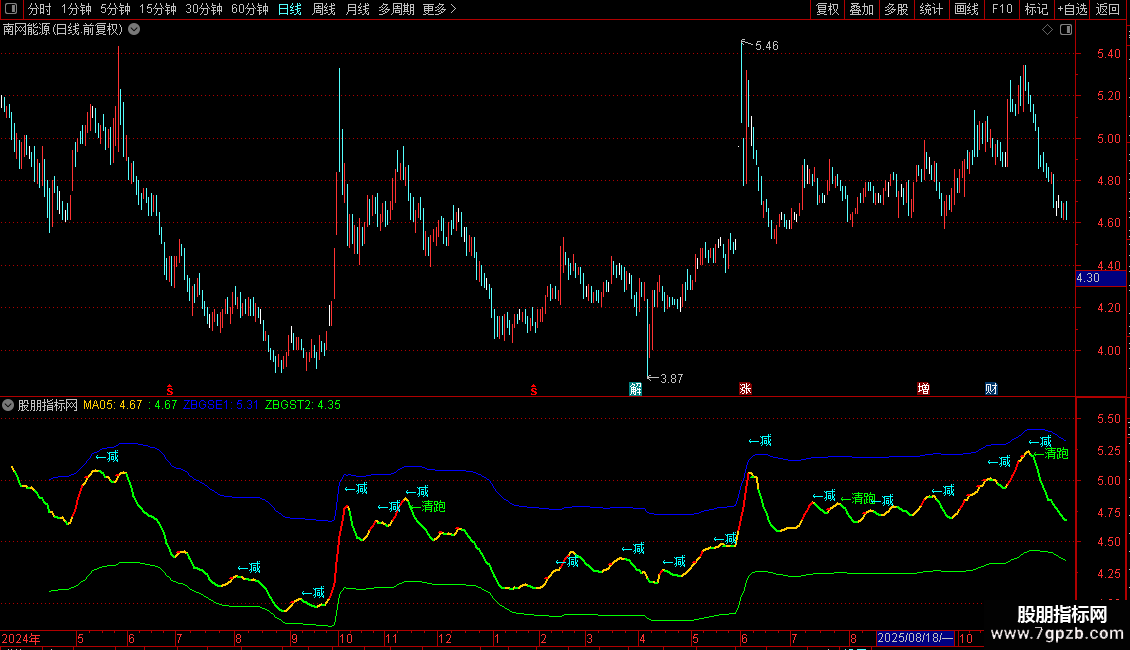Screen dimensions: 1130x650
Task: Click the ZBGST2: 4.35 value
Action: pos(303,405)
